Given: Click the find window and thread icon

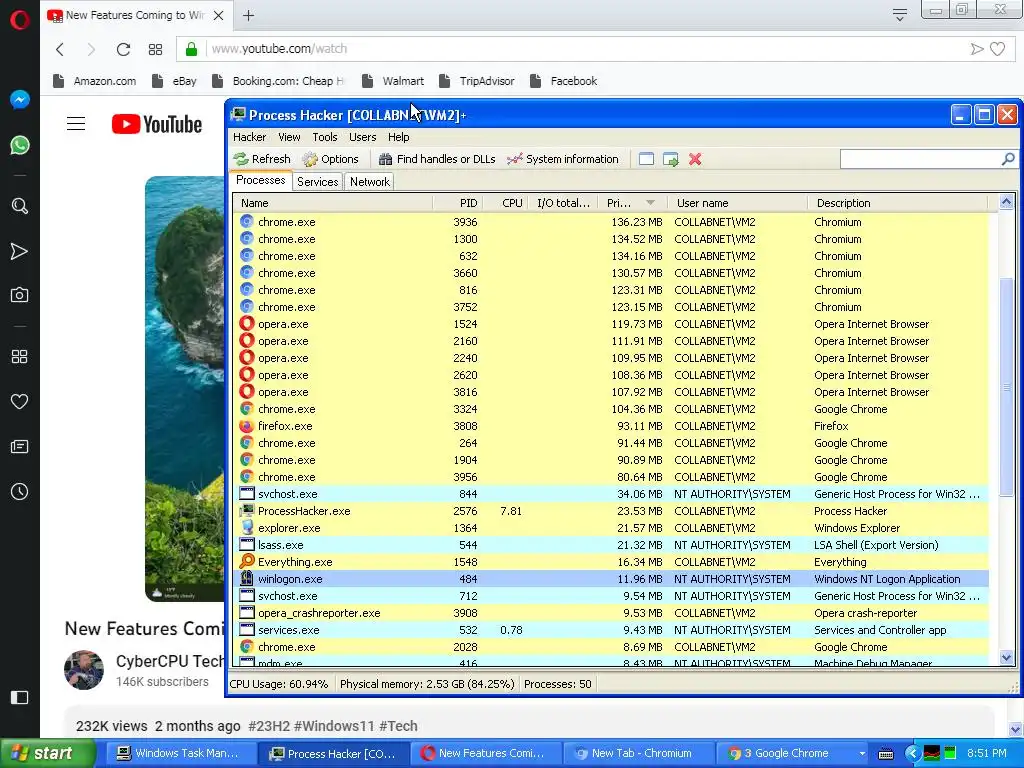Looking at the screenshot, I should (x=671, y=159).
